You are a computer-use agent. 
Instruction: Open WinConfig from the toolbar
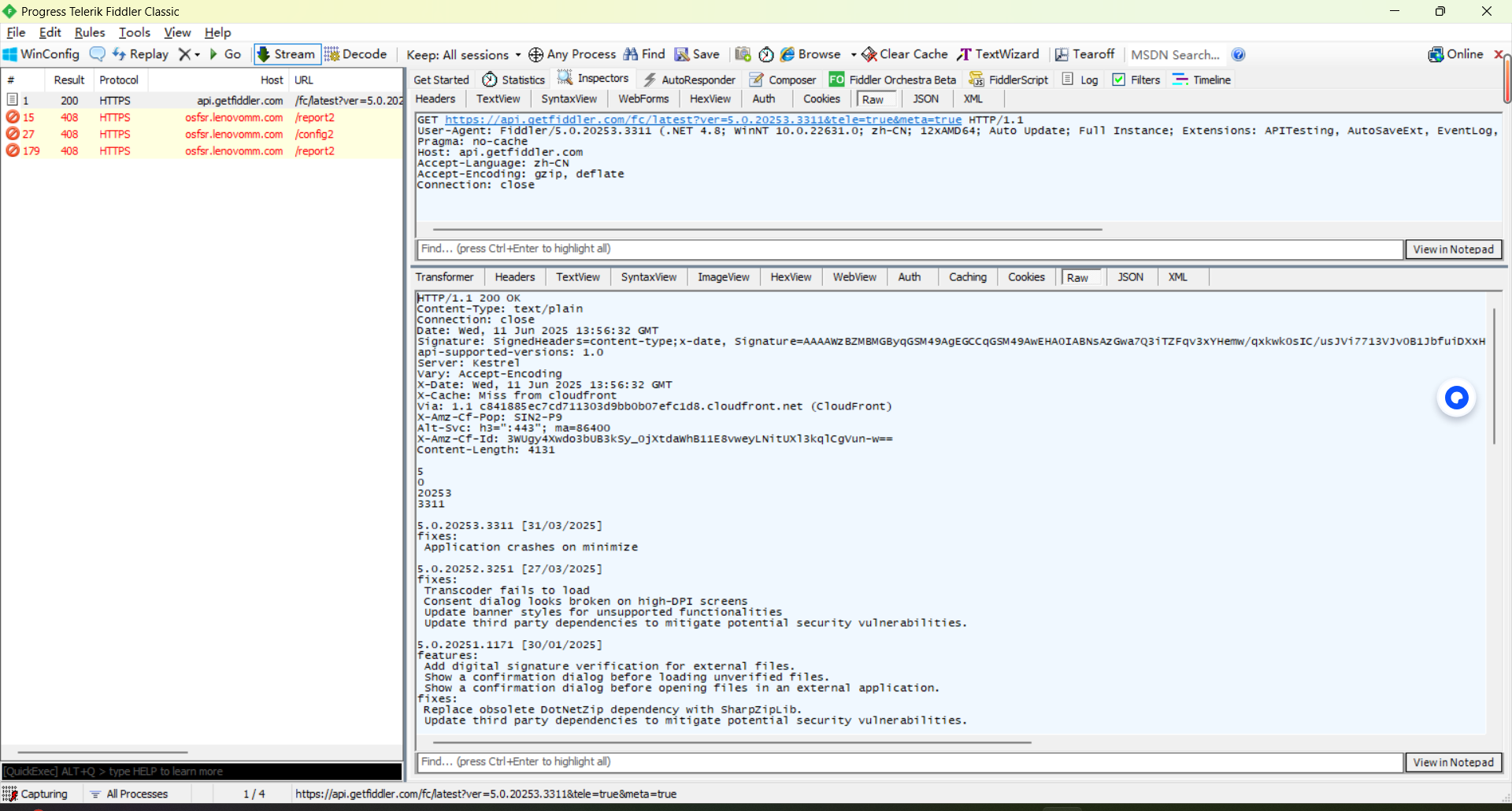point(42,54)
